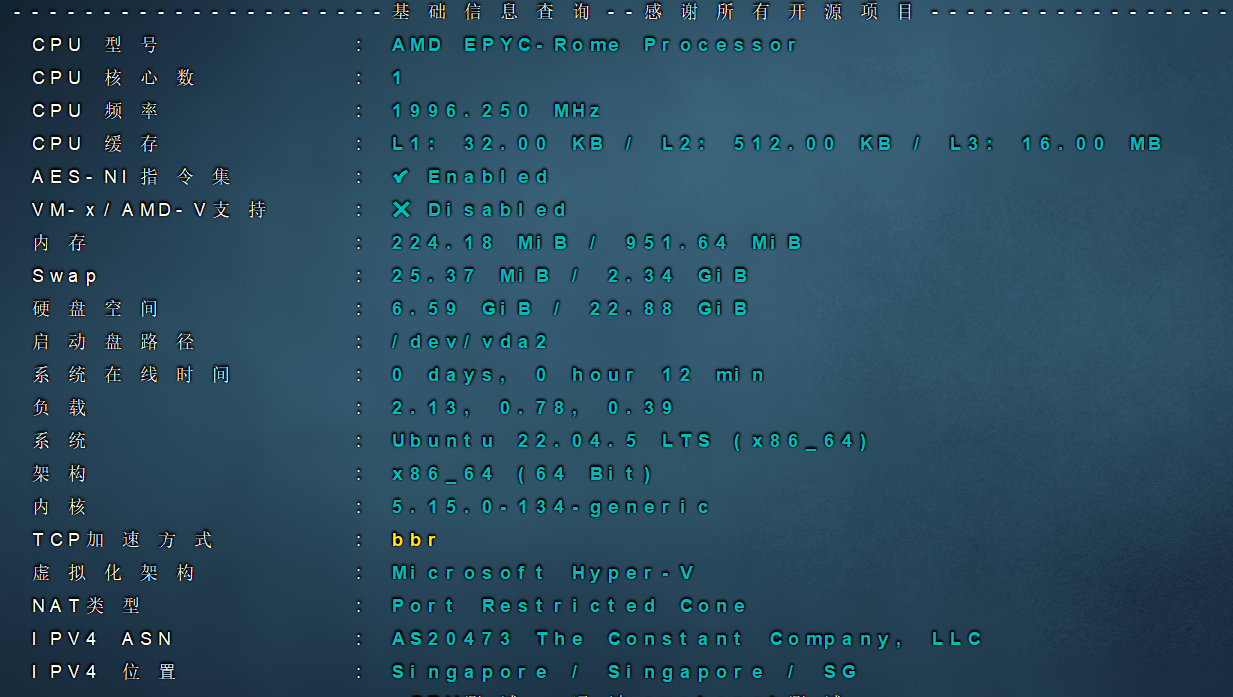Image resolution: width=1233 pixels, height=697 pixels.
Task: Click the load average 2.13, 0.78, 0.39
Action: point(533,408)
